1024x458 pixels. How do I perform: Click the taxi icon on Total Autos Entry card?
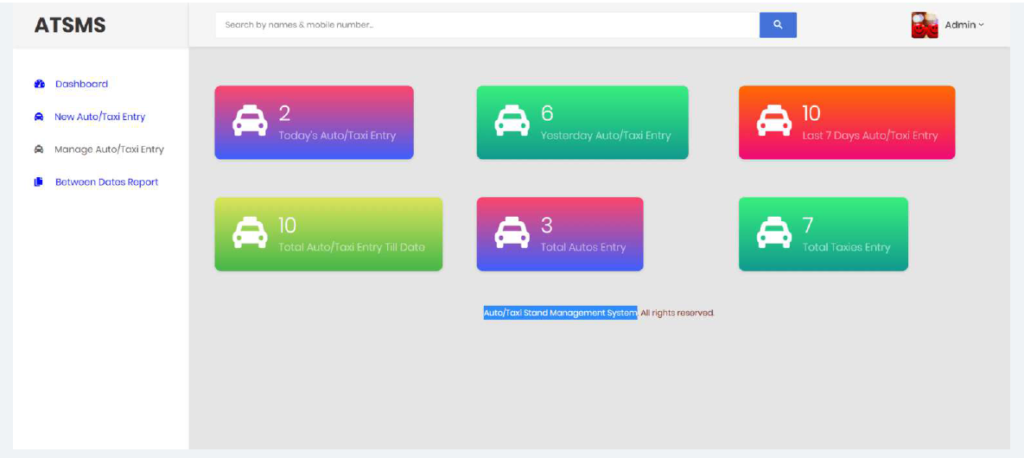point(511,232)
